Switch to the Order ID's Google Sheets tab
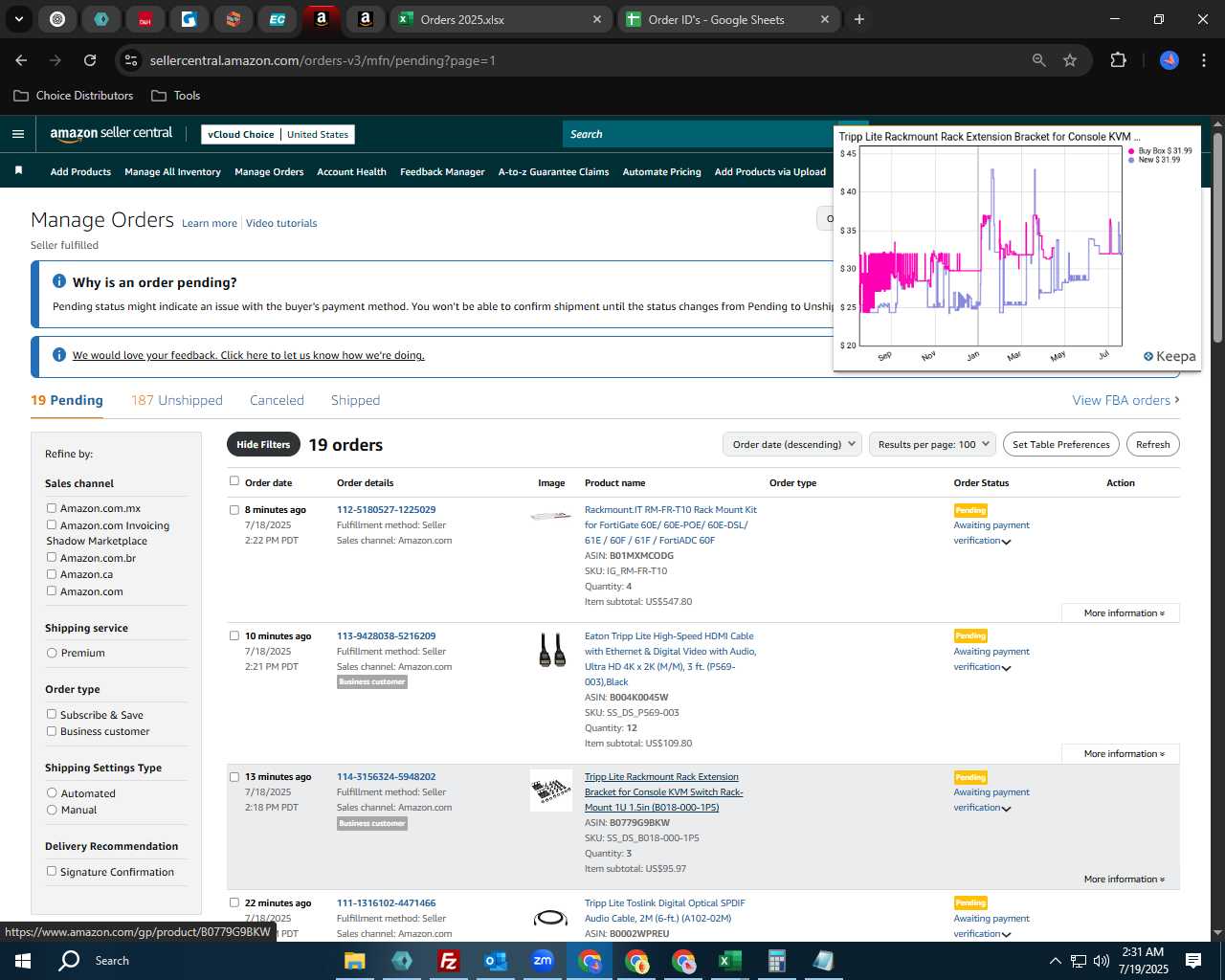 pyautogui.click(x=728, y=19)
